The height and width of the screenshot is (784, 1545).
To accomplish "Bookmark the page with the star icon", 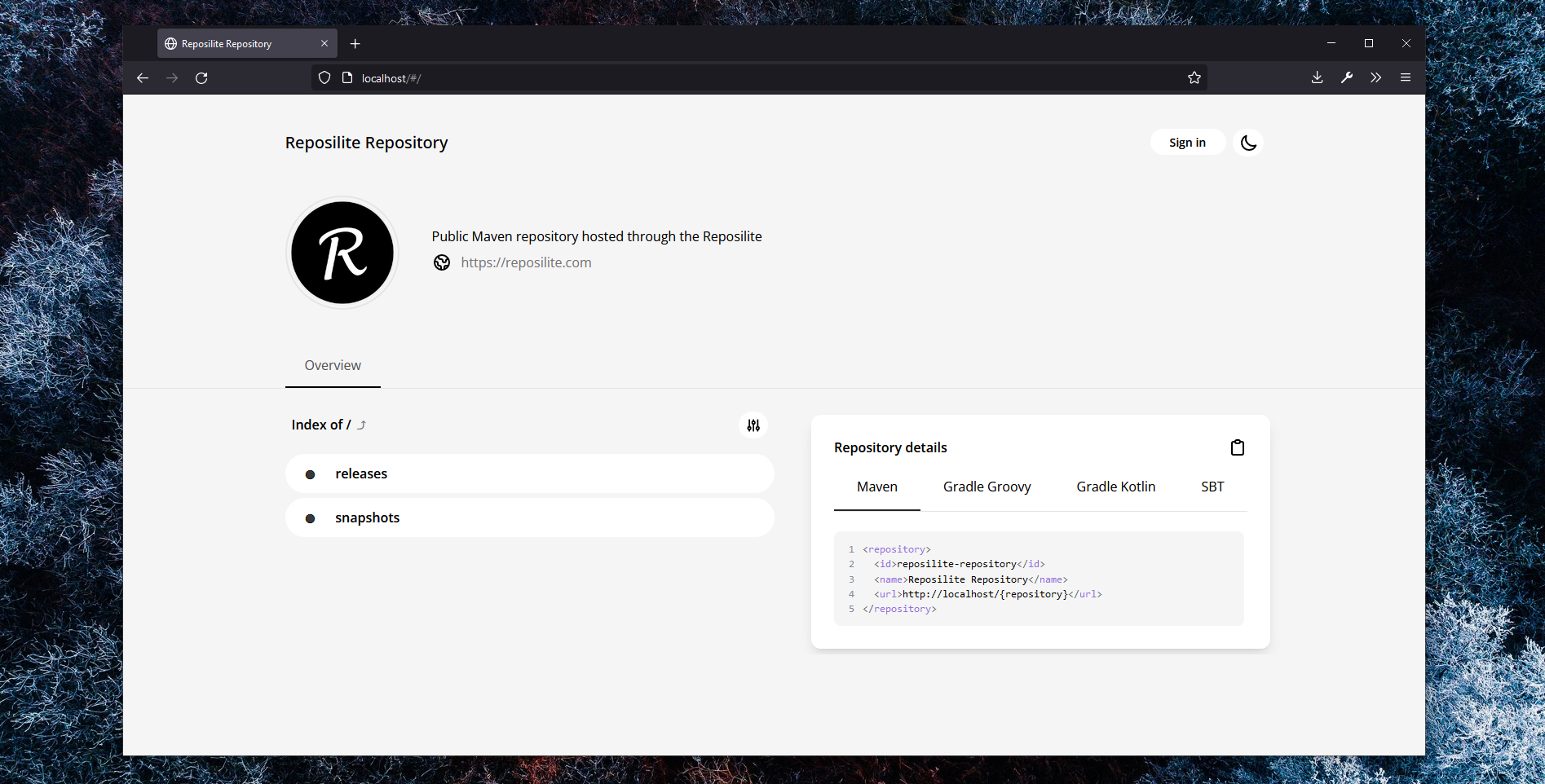I will pos(1194,77).
